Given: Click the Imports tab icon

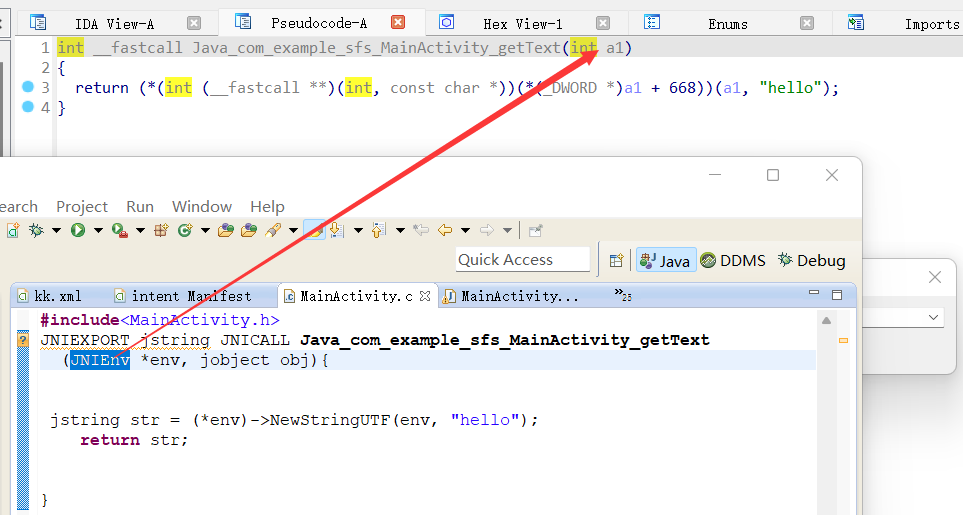Looking at the screenshot, I should [856, 23].
